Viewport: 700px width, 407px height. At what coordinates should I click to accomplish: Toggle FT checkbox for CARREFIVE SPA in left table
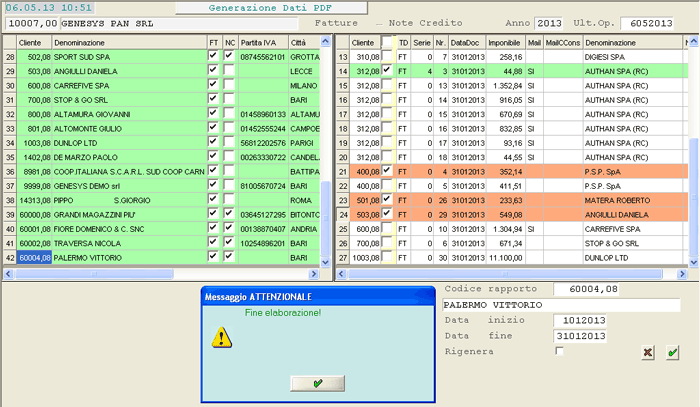[213, 84]
